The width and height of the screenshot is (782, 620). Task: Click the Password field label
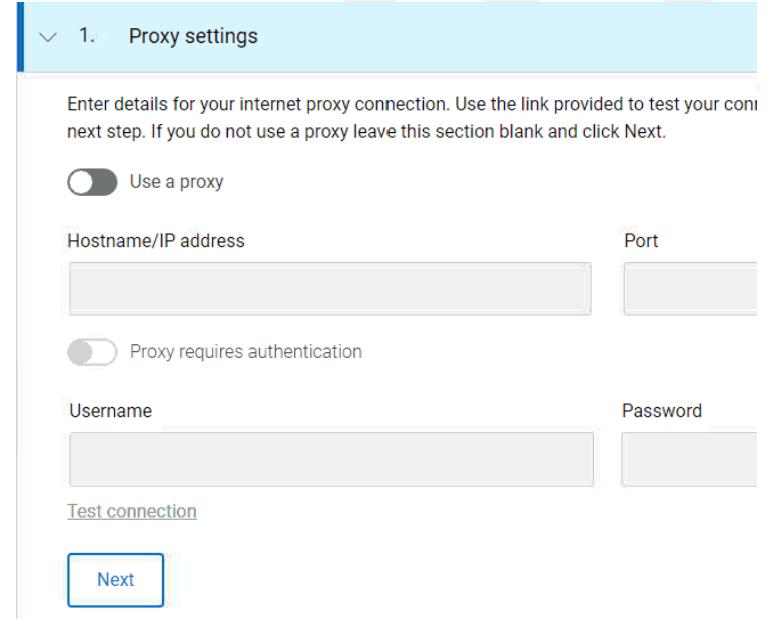pyautogui.click(x=662, y=411)
